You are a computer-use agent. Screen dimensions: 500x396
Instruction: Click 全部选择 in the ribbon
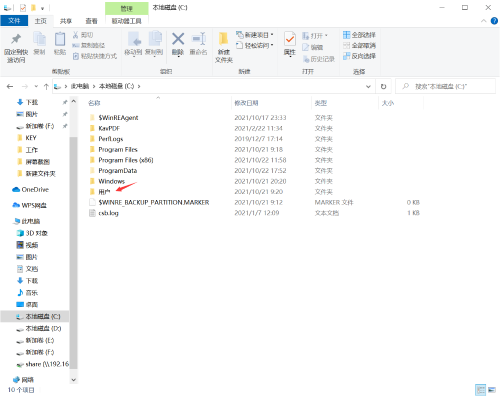(x=359, y=35)
